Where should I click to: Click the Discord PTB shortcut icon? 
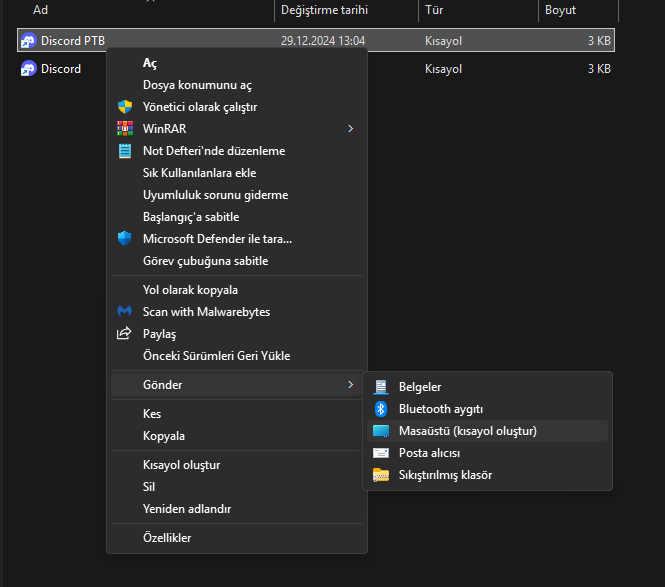coord(28,41)
